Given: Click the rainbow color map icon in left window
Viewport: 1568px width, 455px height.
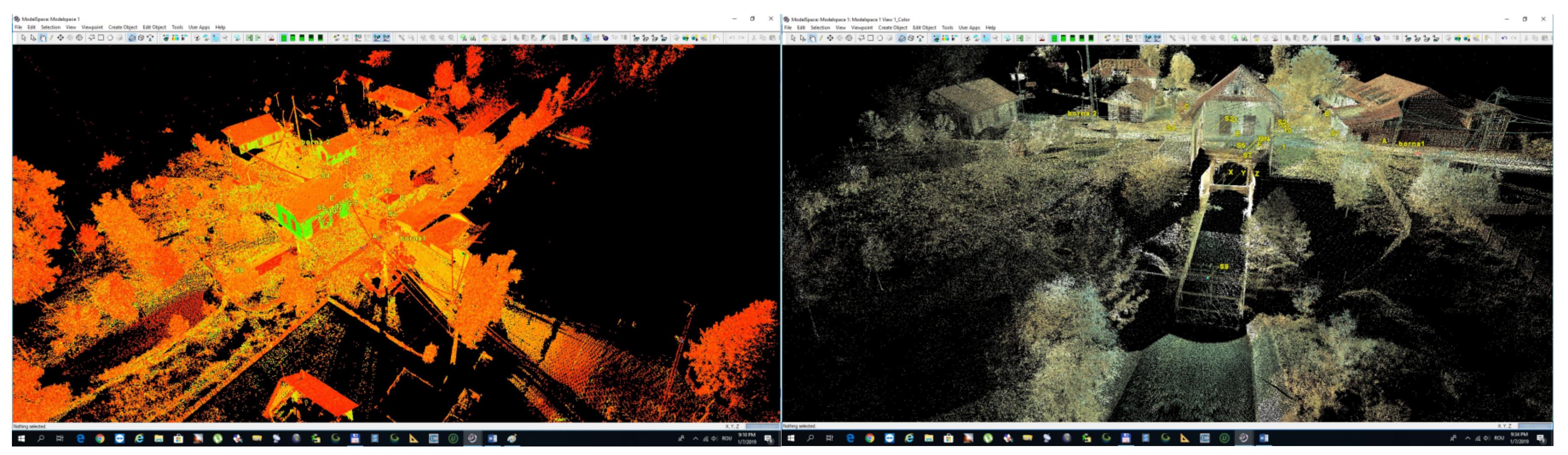Looking at the screenshot, I should 175,38.
